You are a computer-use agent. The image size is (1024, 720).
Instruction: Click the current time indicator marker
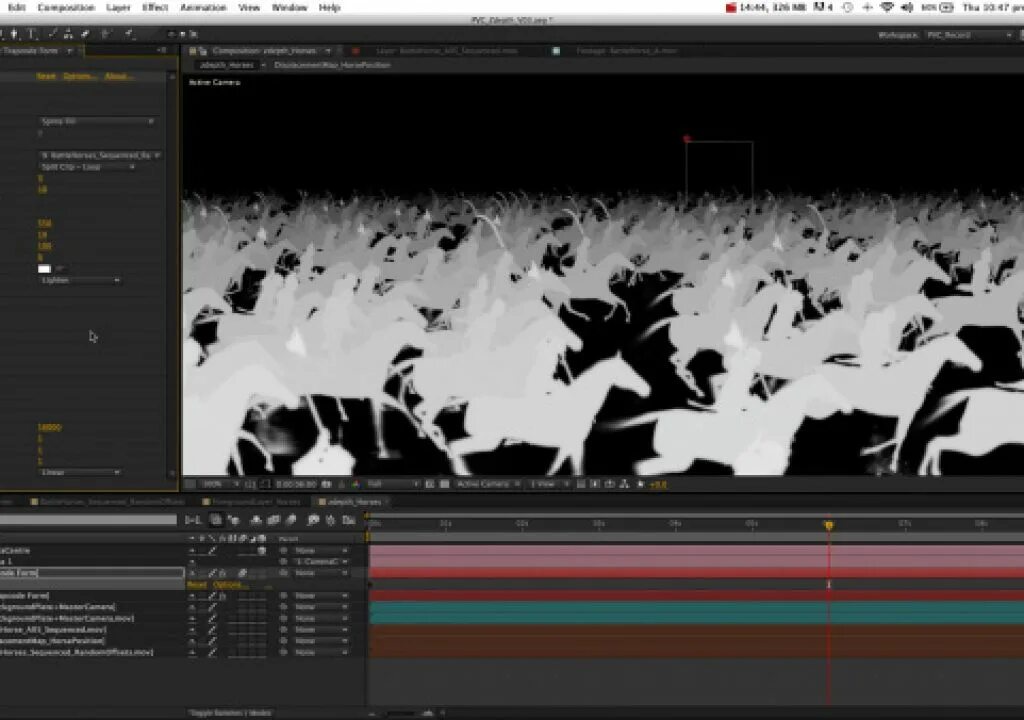(829, 525)
